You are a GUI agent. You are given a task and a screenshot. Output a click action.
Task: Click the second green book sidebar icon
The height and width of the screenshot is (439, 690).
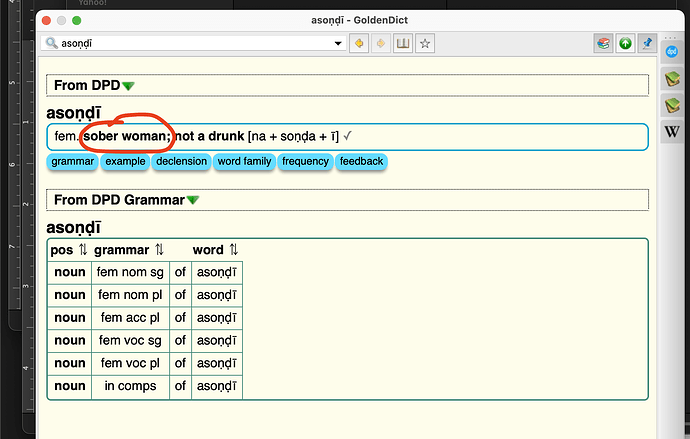672,105
